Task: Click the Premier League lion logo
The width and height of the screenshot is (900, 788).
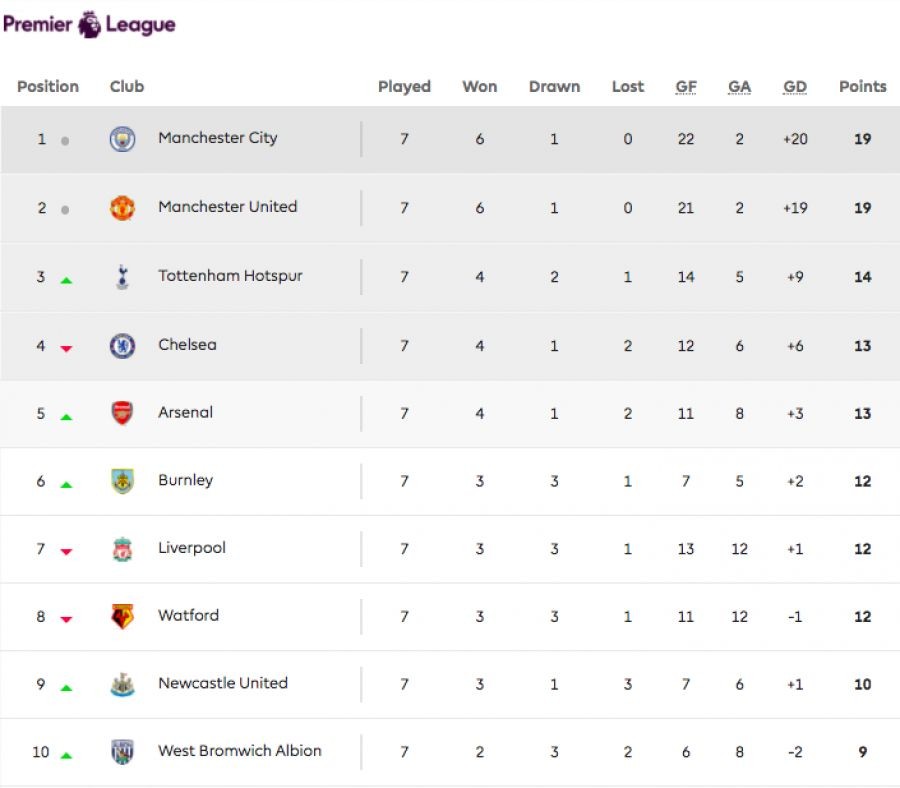Action: (90, 23)
